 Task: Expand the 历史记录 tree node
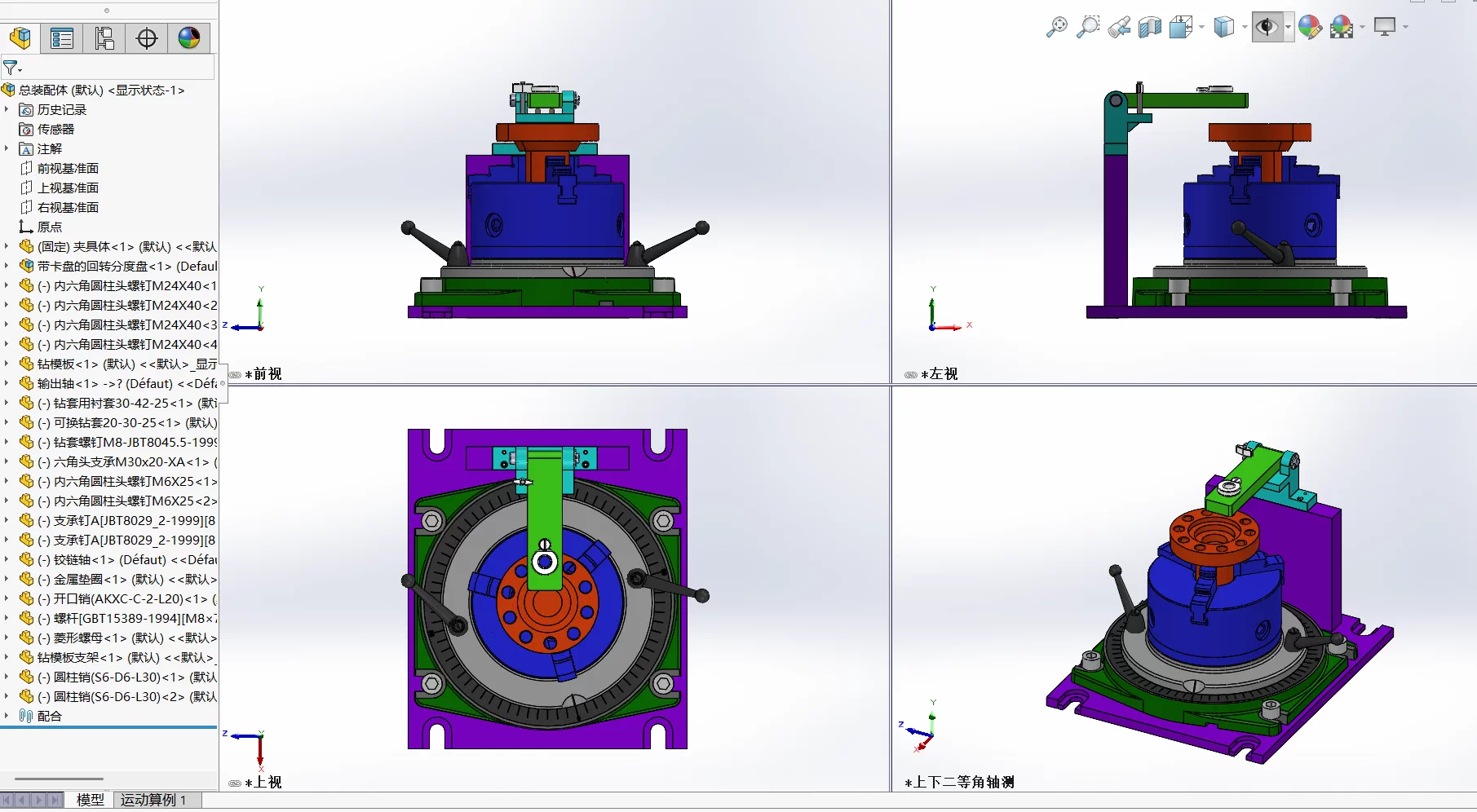point(7,109)
